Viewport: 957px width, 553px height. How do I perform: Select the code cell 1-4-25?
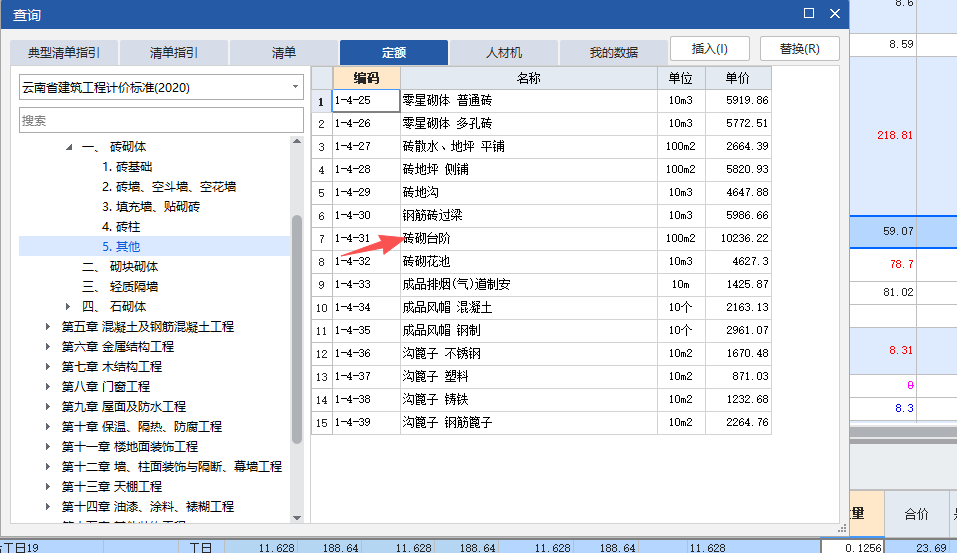[x=366, y=100]
